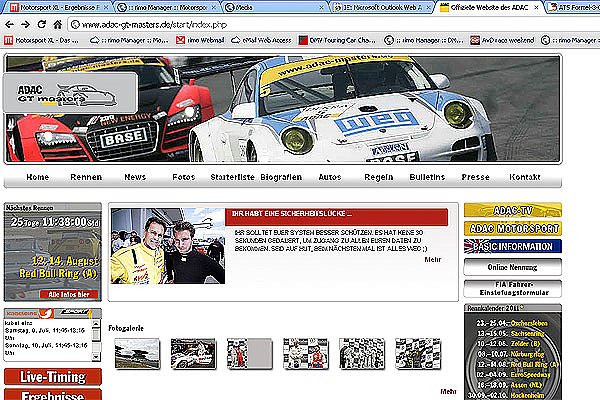Open the sixth Fotogalerie thumbnail

[418, 353]
